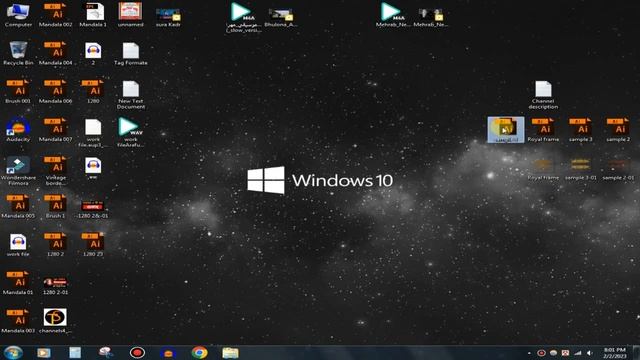Select the 1280 Illustrator file

pos(93,91)
